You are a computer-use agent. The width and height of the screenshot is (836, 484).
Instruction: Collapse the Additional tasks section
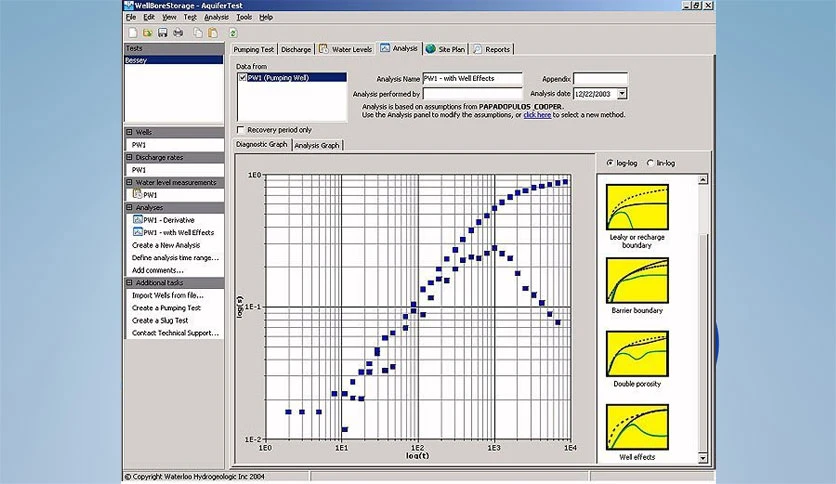130,283
